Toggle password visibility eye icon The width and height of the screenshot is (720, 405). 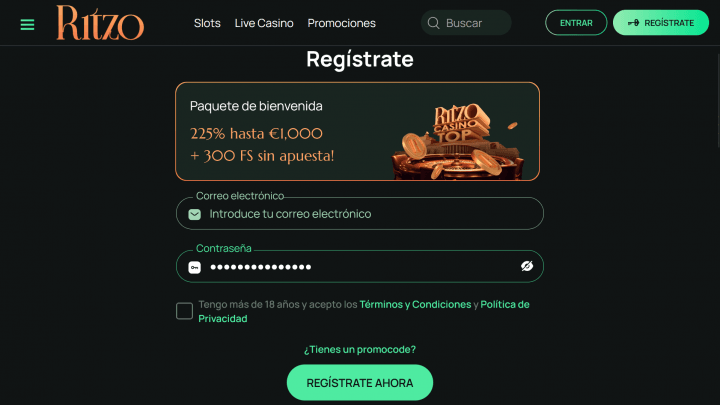point(527,266)
